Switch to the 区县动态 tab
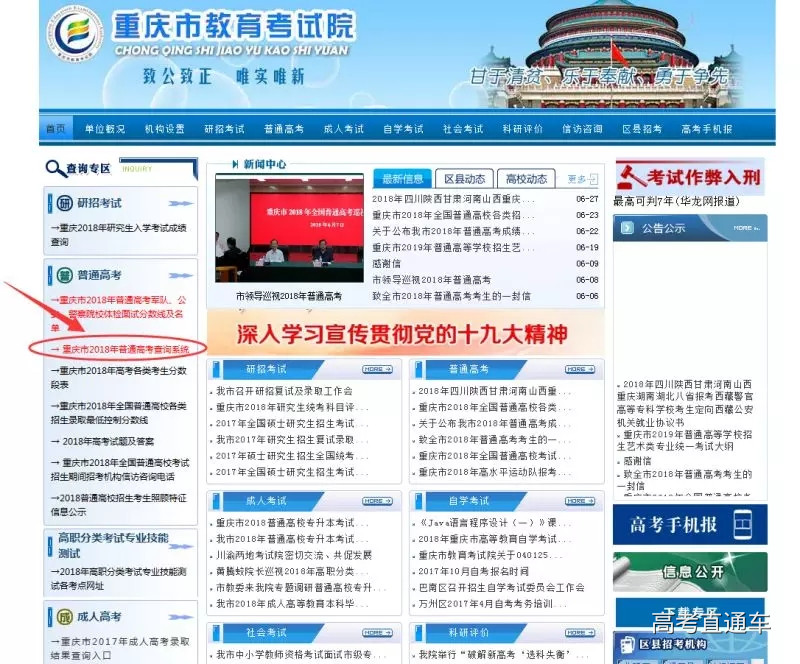800x664 pixels. click(x=465, y=179)
